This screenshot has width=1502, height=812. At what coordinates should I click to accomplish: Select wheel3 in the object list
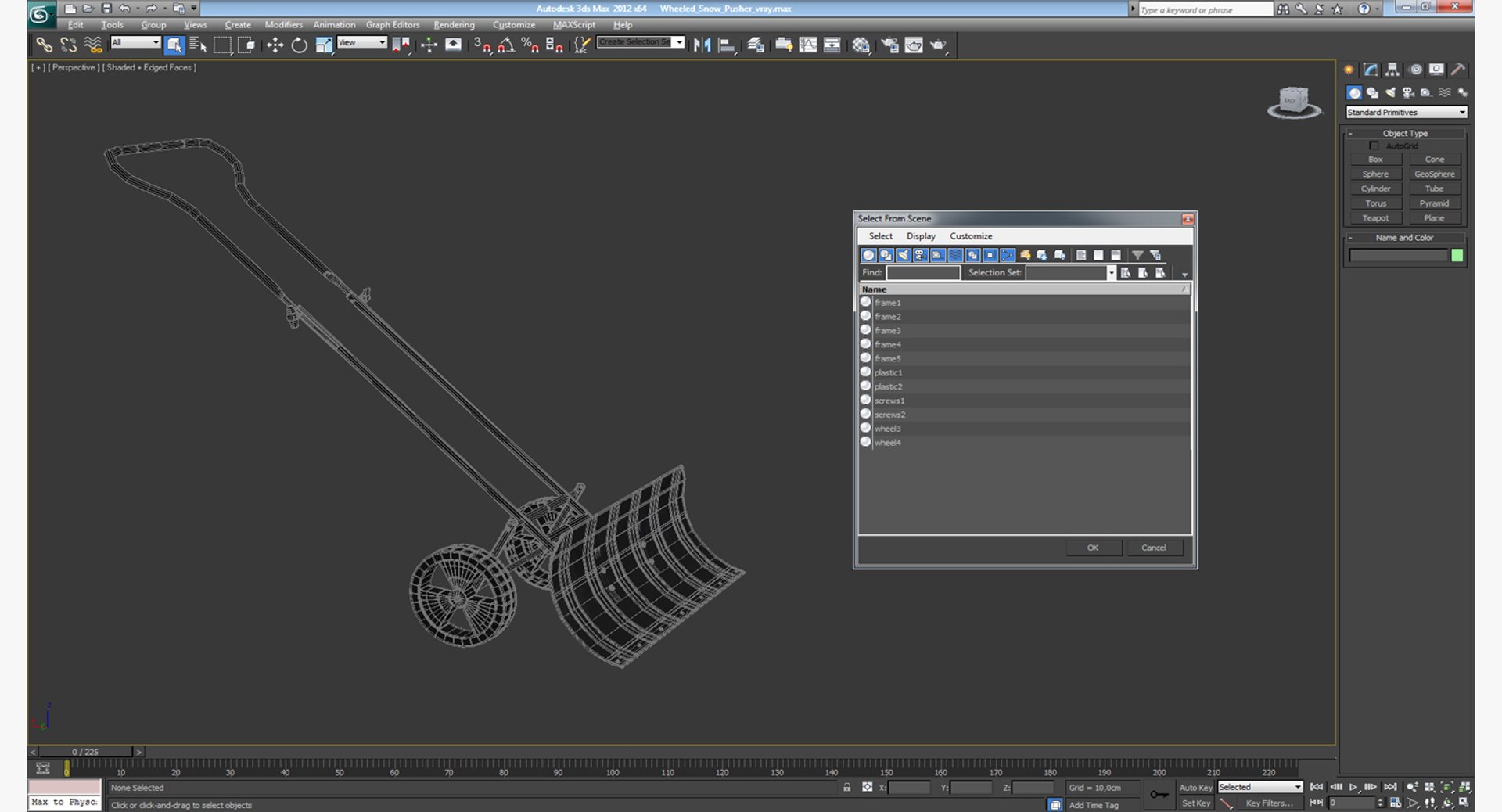[1024, 429]
